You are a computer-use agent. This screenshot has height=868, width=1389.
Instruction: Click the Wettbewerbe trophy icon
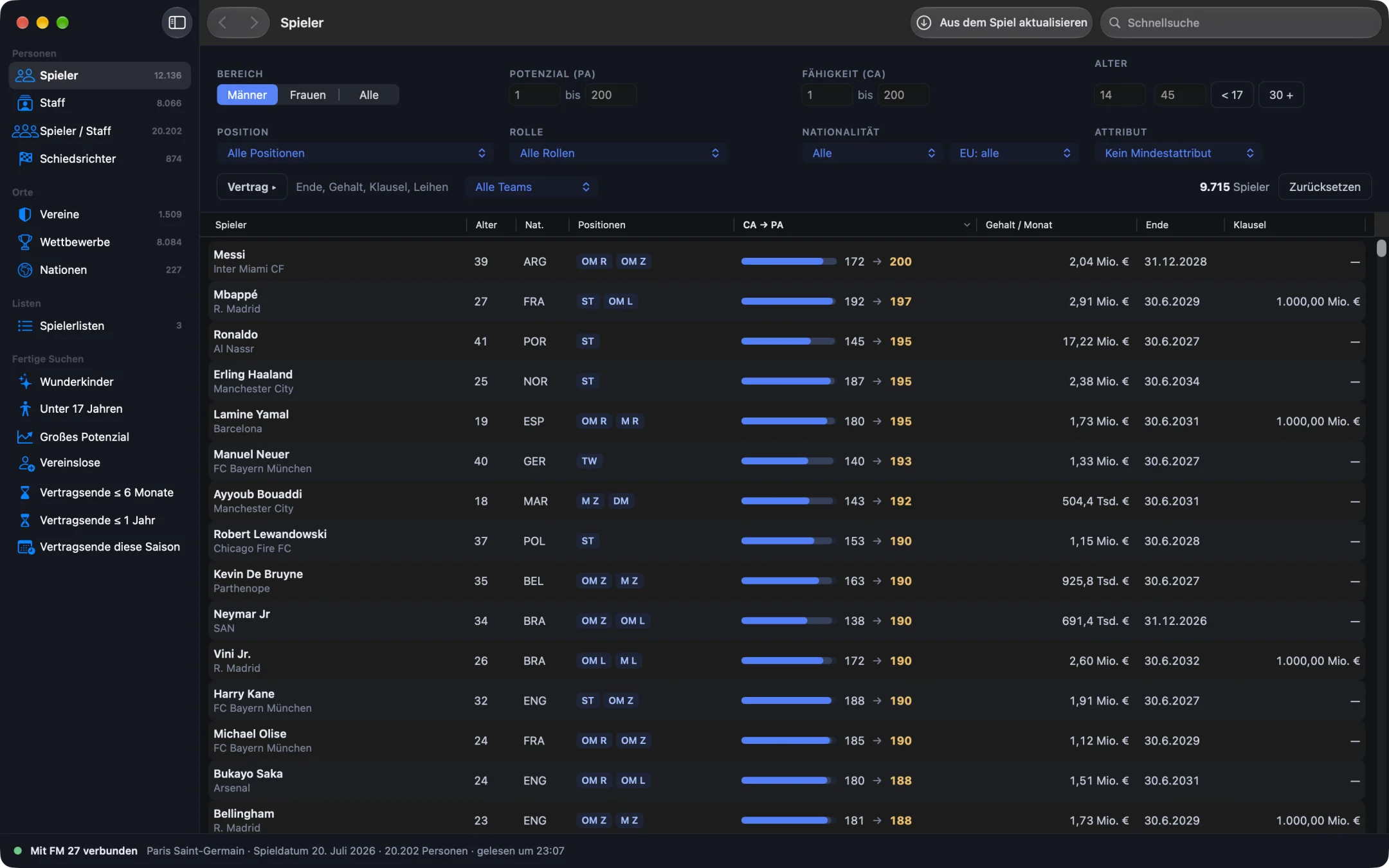25,242
